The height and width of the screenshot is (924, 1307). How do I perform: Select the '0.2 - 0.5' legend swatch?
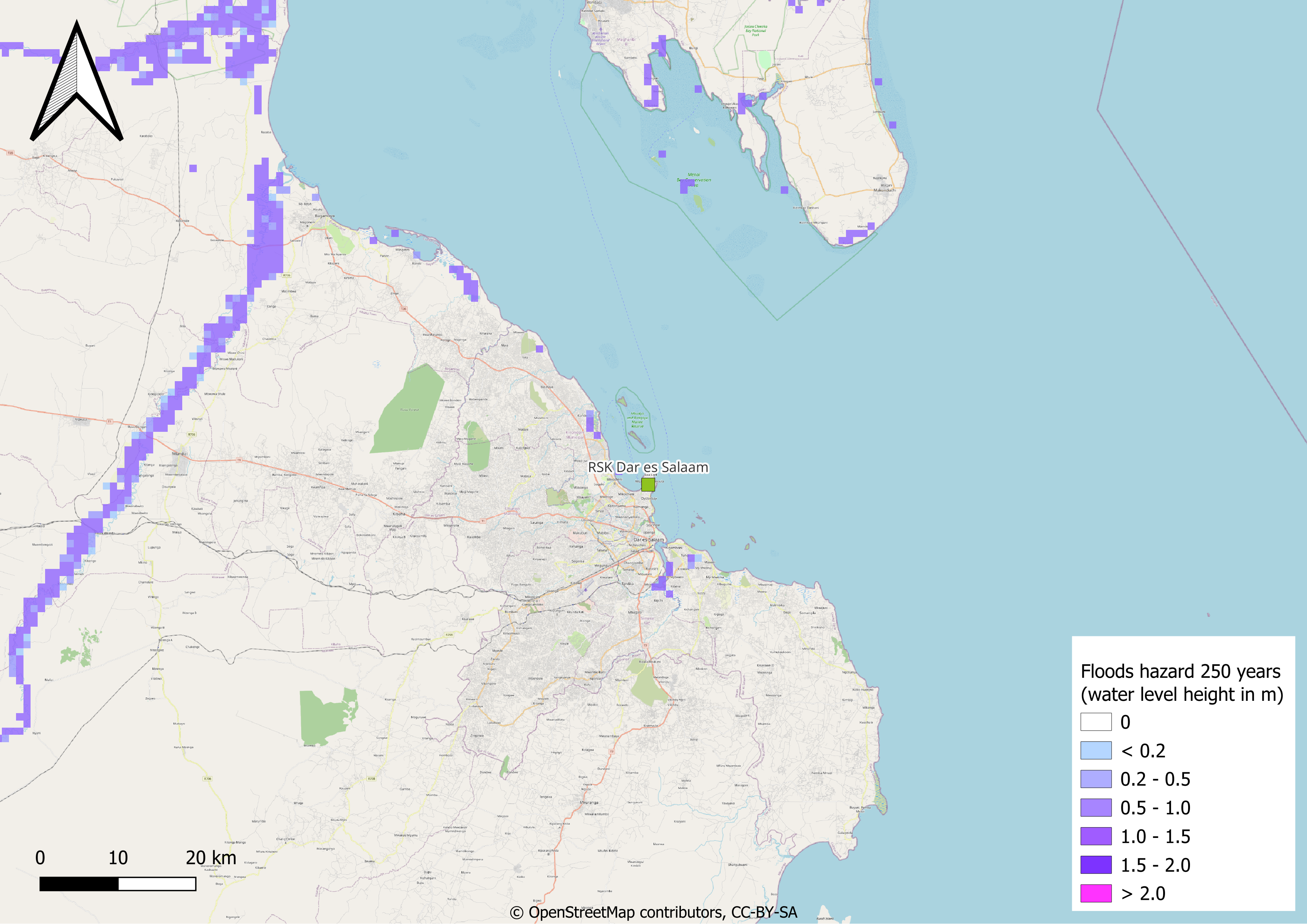pyautogui.click(x=1096, y=779)
